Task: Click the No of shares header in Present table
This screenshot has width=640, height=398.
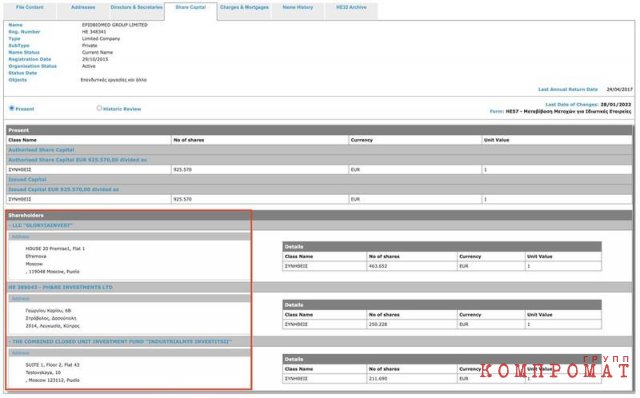Action: 189,140
